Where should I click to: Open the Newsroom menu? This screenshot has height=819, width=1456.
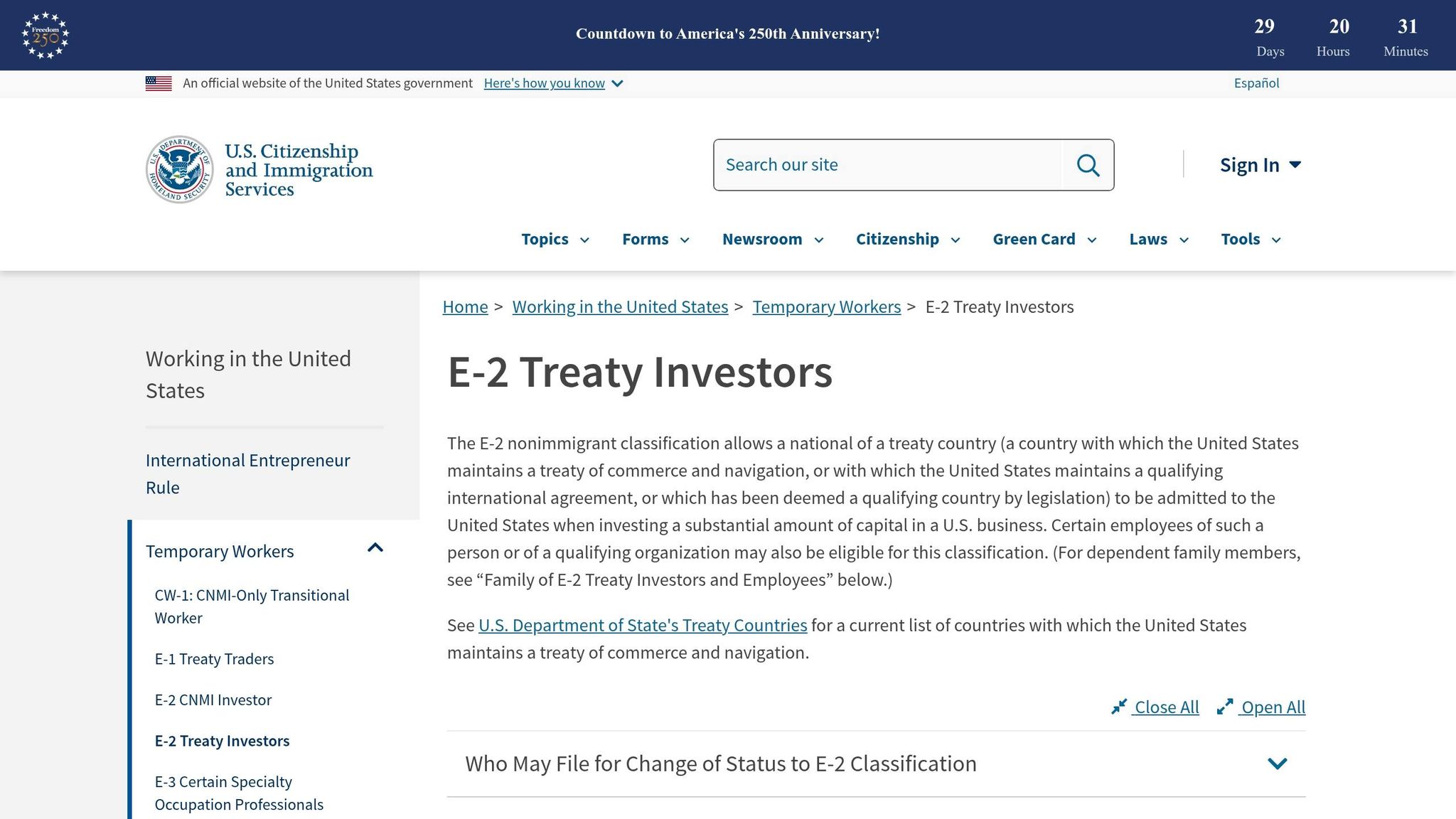pos(773,239)
